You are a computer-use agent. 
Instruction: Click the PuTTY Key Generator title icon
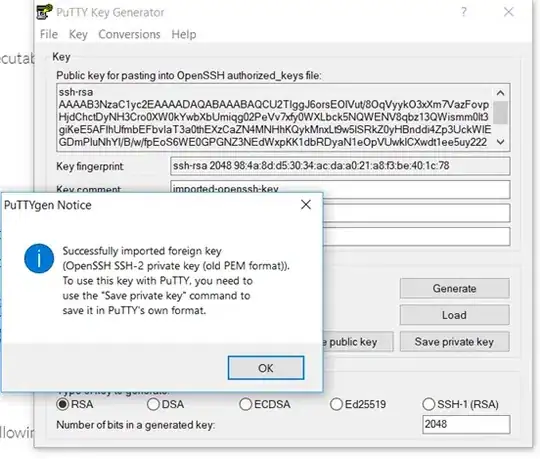coord(44,12)
